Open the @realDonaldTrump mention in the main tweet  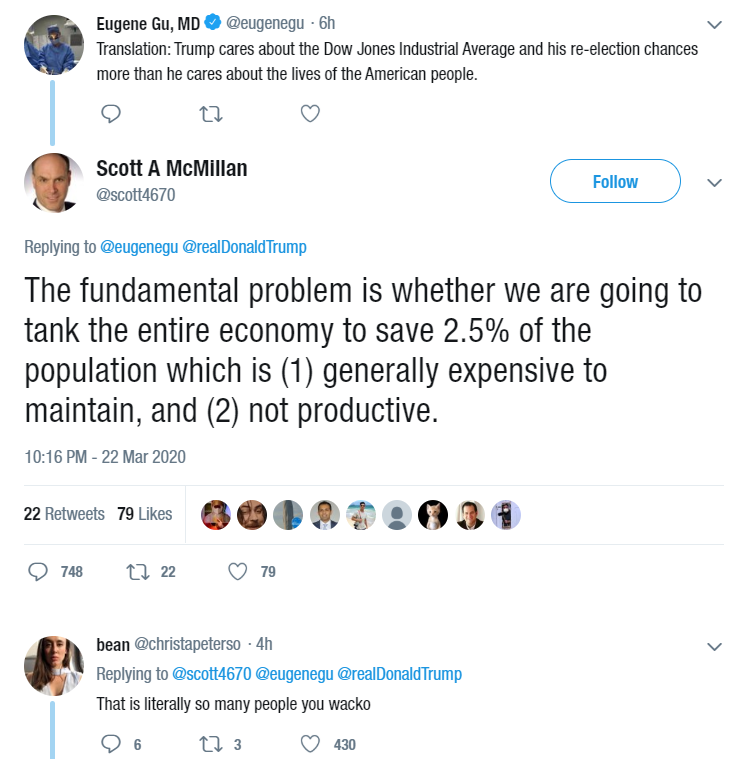pos(244,247)
